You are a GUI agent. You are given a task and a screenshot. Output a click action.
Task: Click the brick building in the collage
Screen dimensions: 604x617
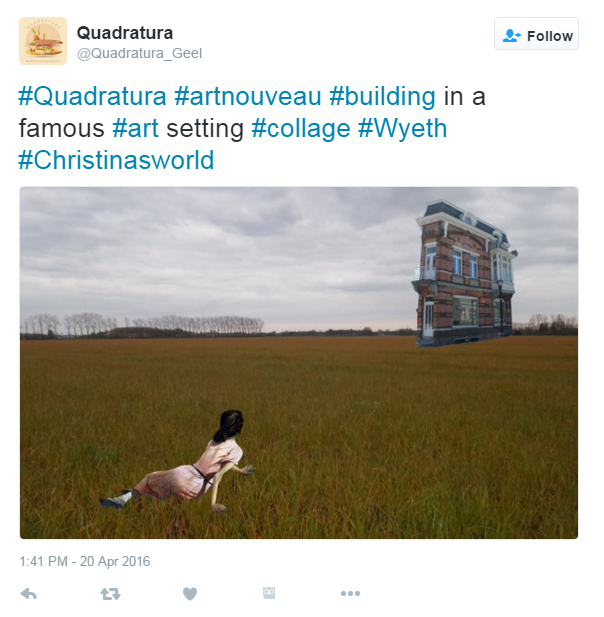(x=464, y=274)
